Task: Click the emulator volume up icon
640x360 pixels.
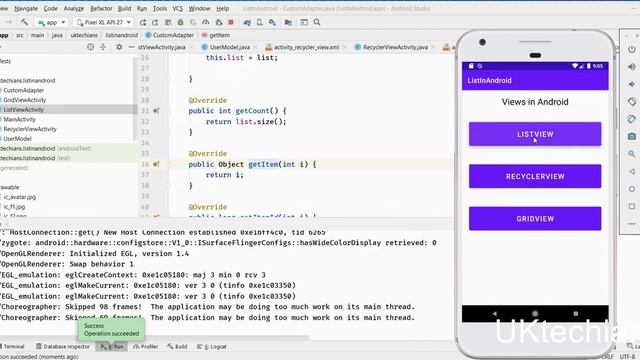Action: (x=631, y=67)
